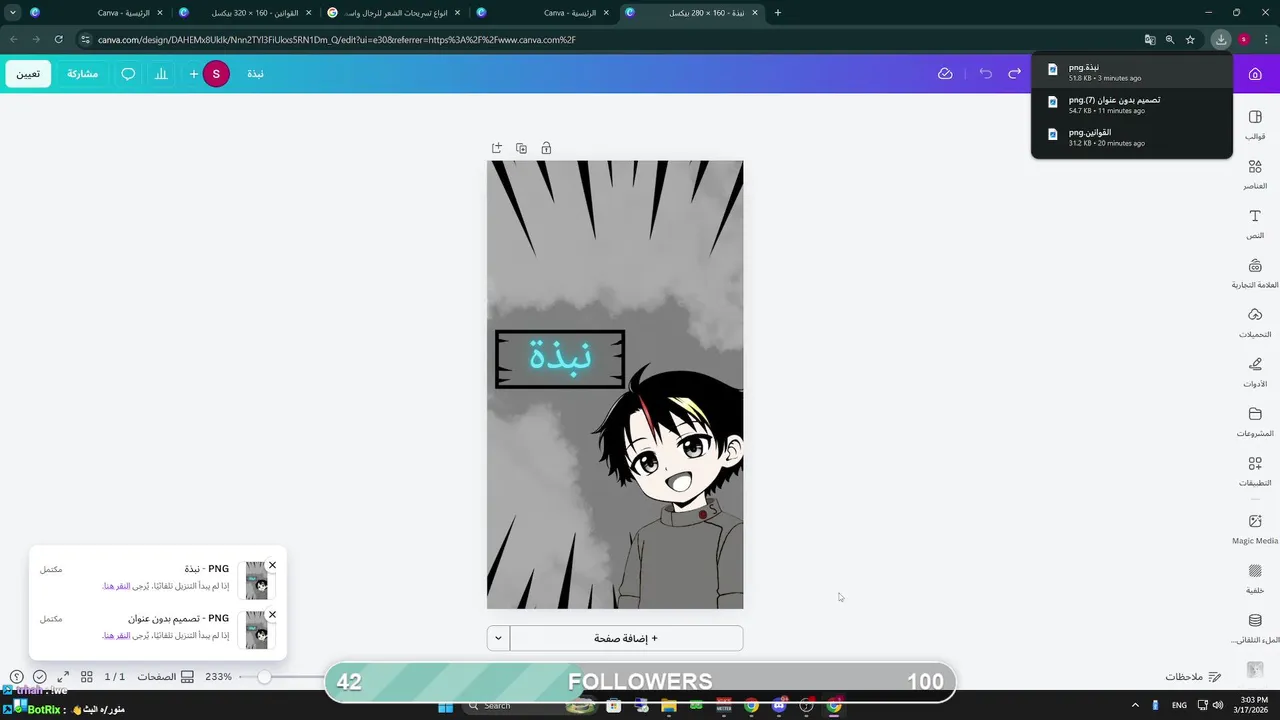Click the translate page icon in address bar
Viewport: 1280px width, 720px height.
click(x=1150, y=40)
